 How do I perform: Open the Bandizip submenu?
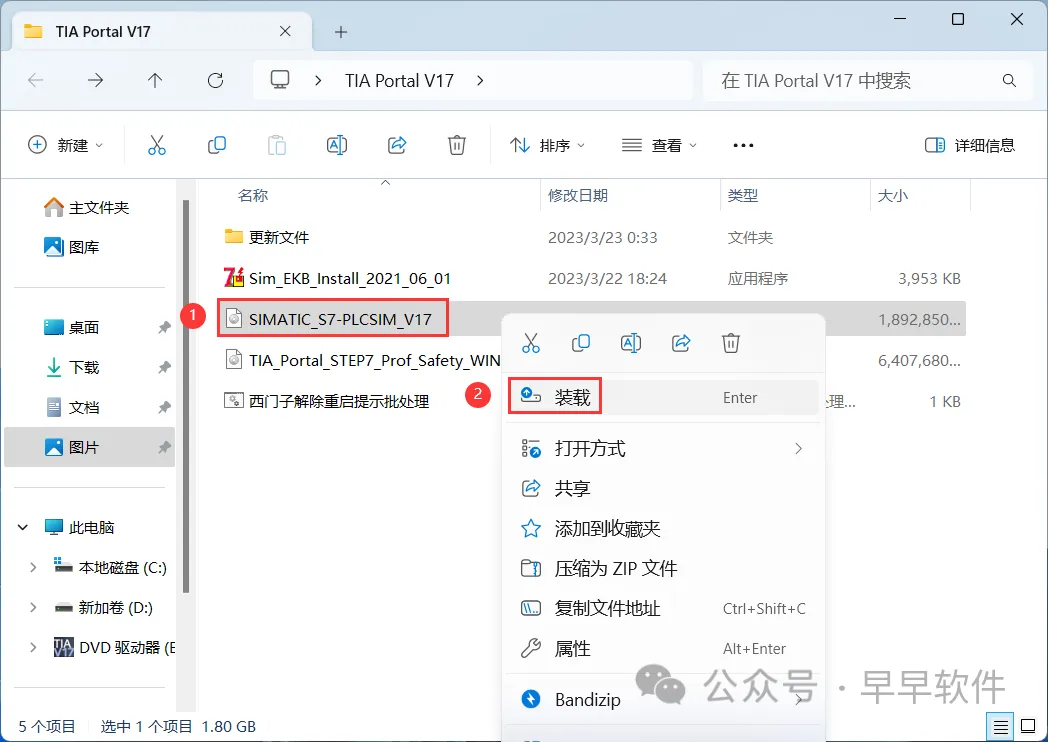[662, 700]
